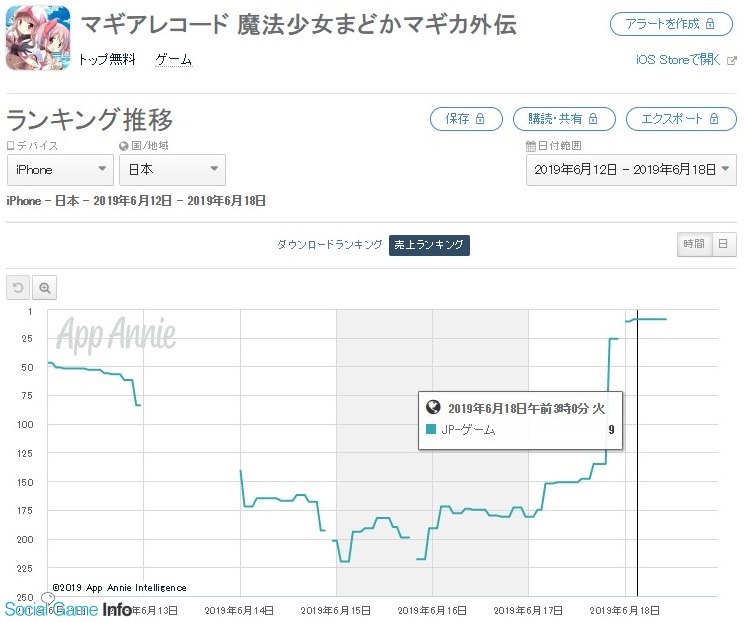Click the ランキング推移 heading
Image resolution: width=745 pixels, height=622 pixels.
[x=89, y=119]
